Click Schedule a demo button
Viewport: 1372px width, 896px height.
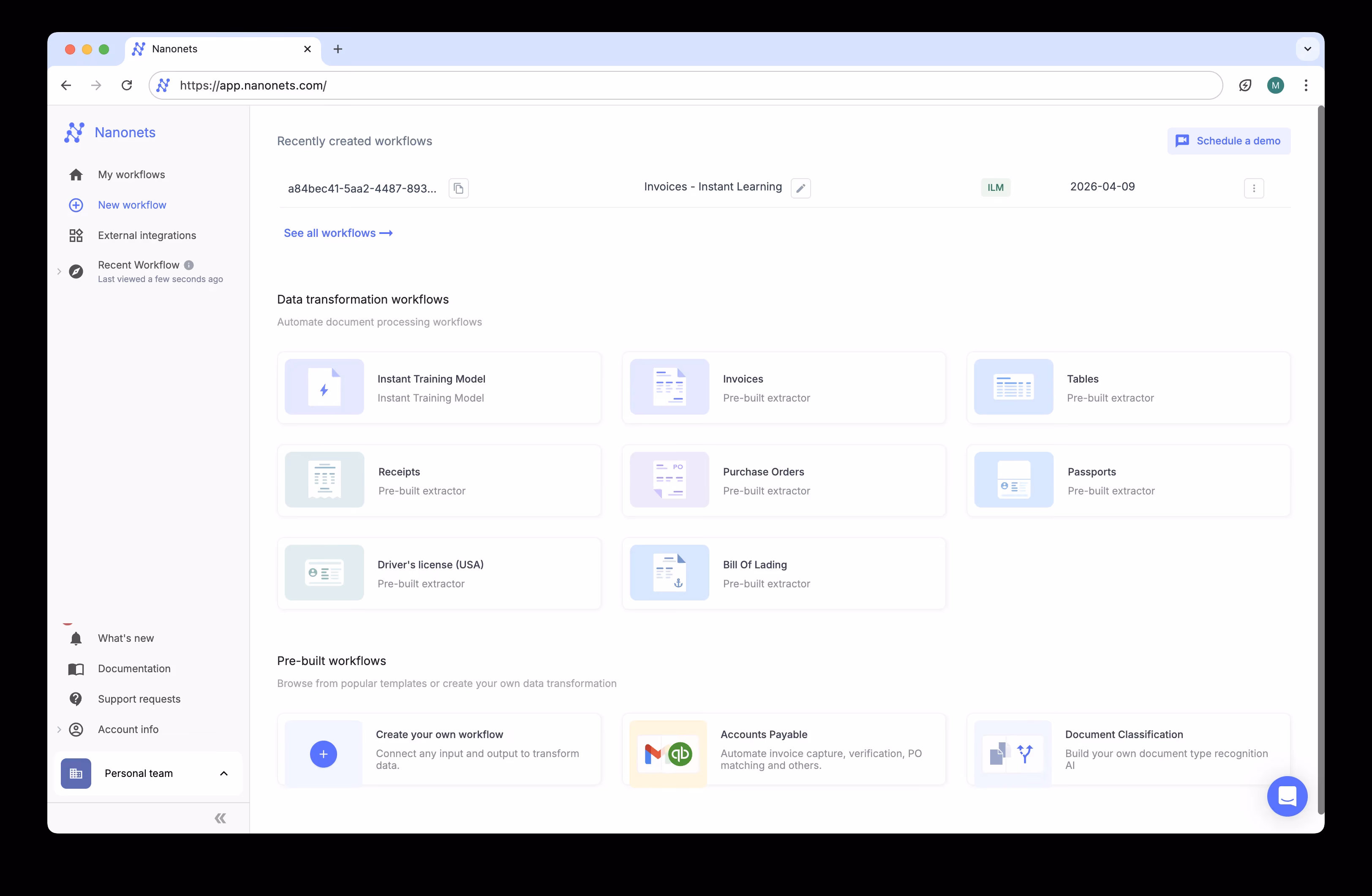[1228, 141]
